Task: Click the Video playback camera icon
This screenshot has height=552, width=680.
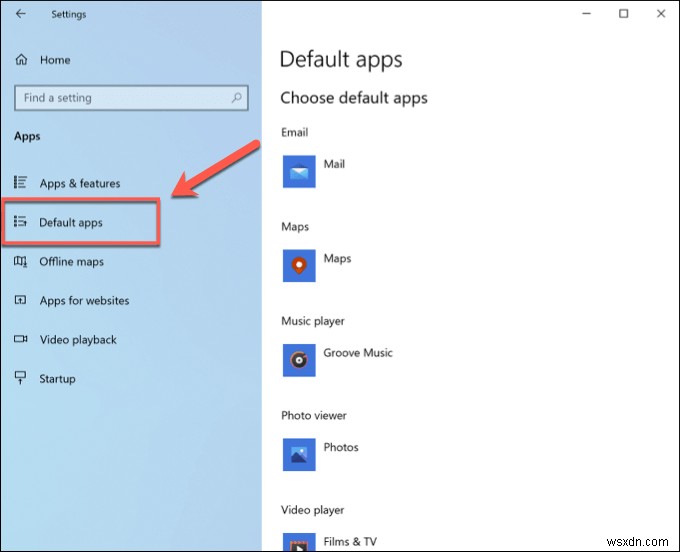Action: pyautogui.click(x=20, y=339)
